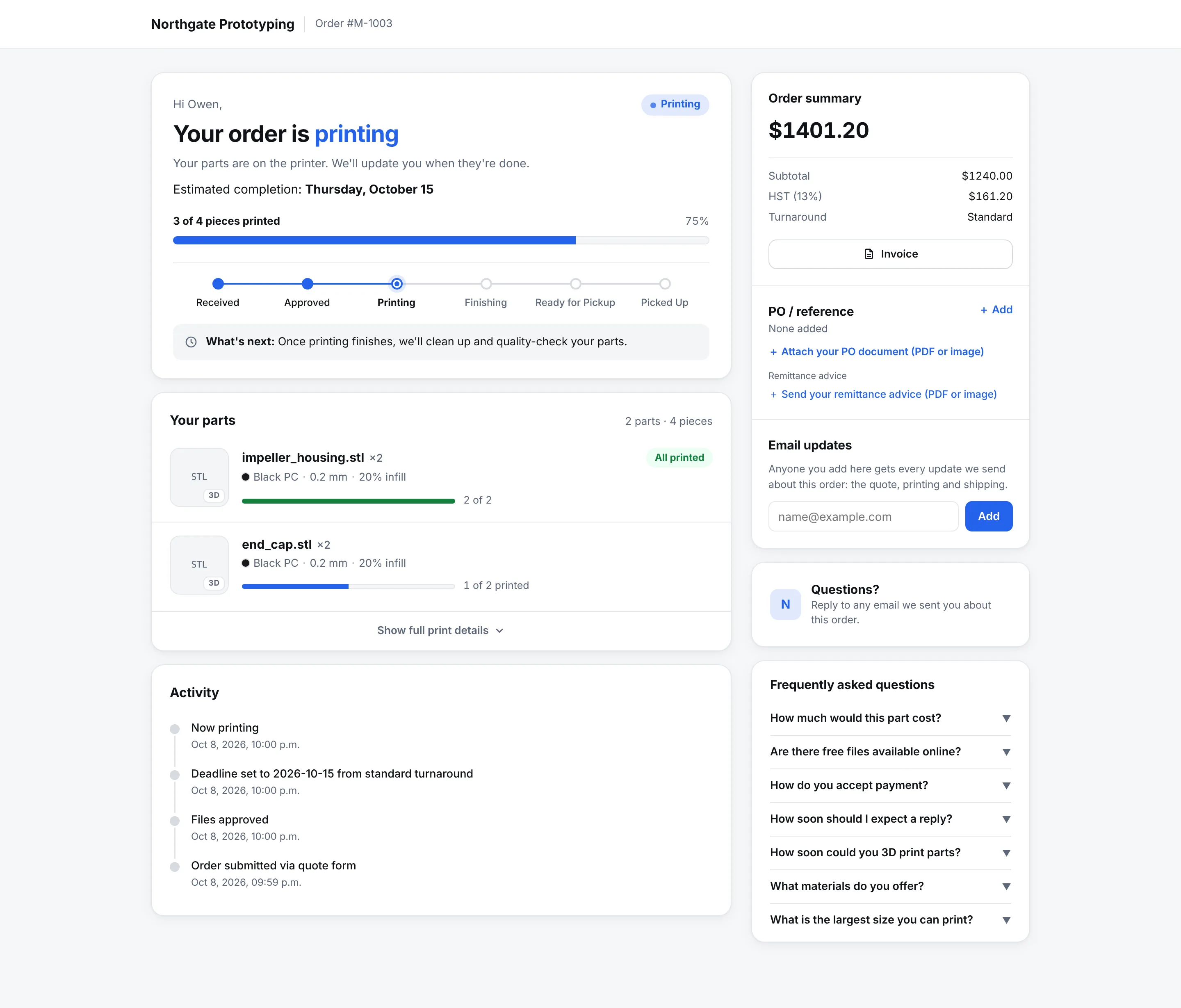Click the blue Add email button
Viewport: 1181px width, 1008px height.
(x=988, y=517)
